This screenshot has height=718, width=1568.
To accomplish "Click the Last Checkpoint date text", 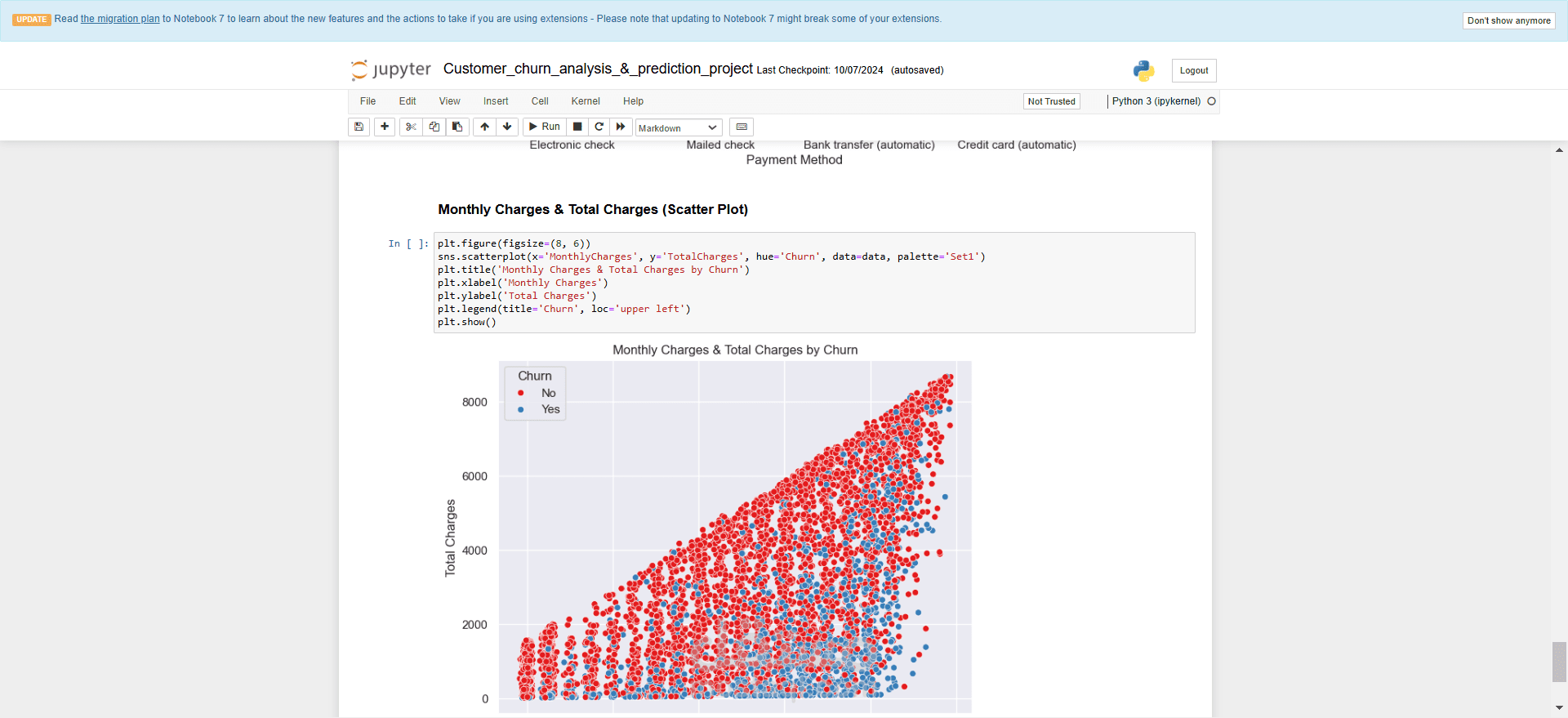I will [x=820, y=70].
